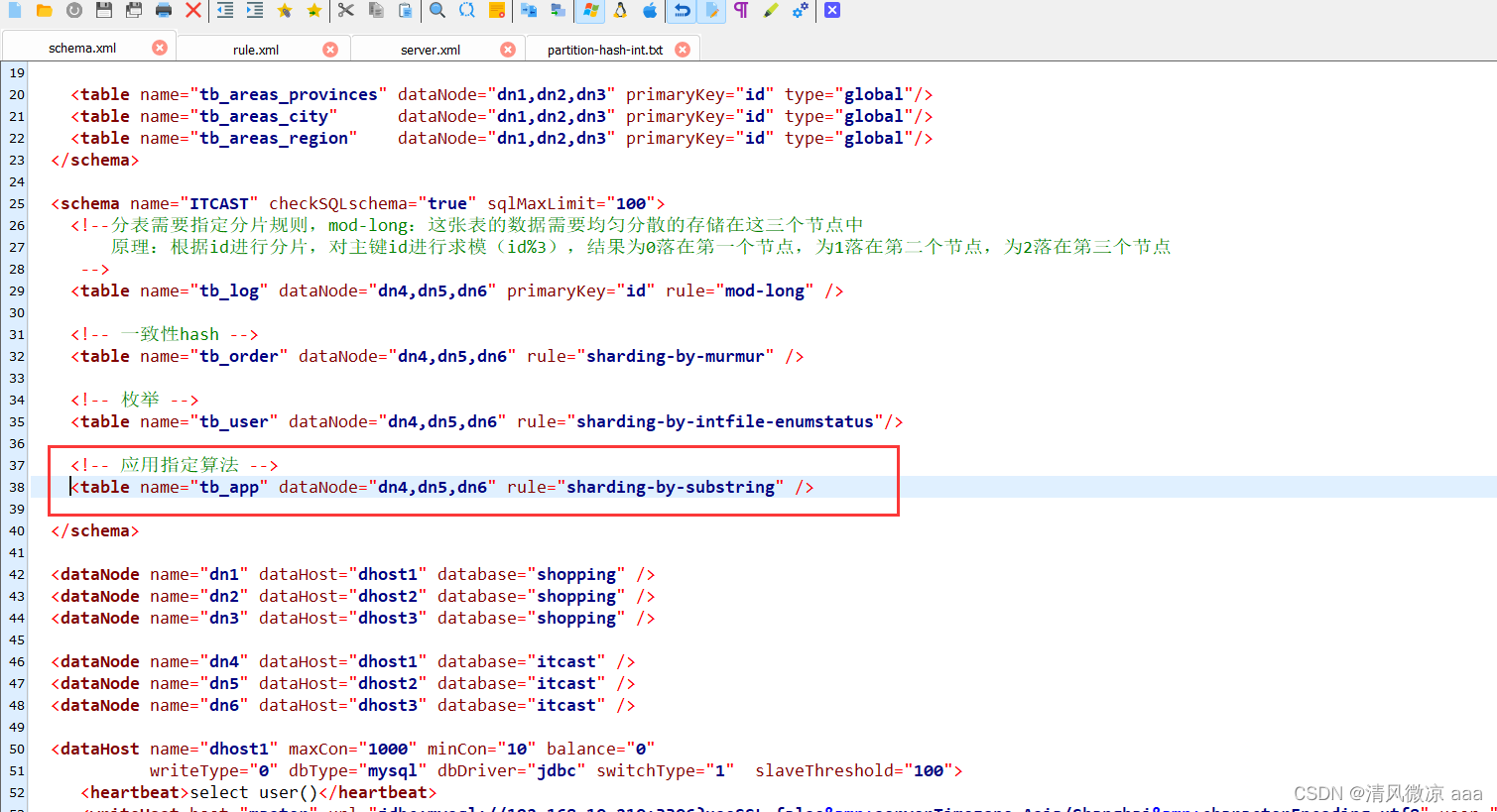The height and width of the screenshot is (812, 1497).
Task: Save the current file with the floppy icon
Action: point(104,10)
